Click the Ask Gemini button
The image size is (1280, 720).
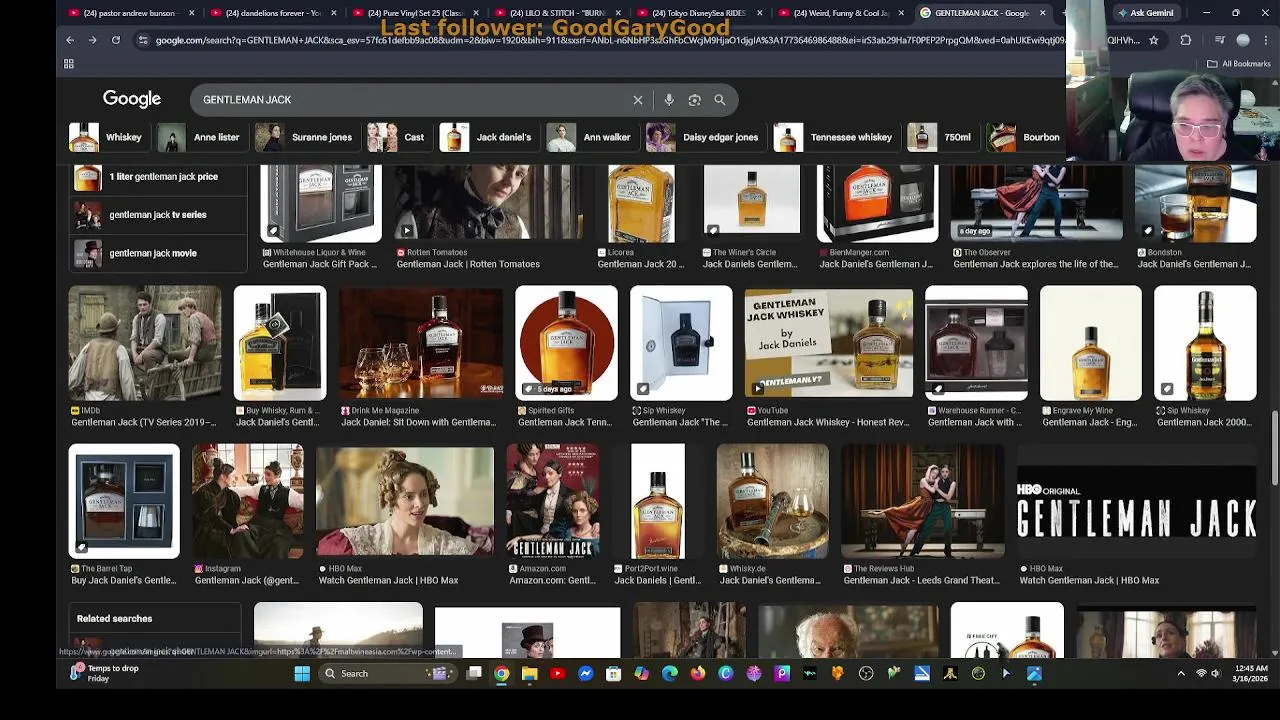(1146, 13)
